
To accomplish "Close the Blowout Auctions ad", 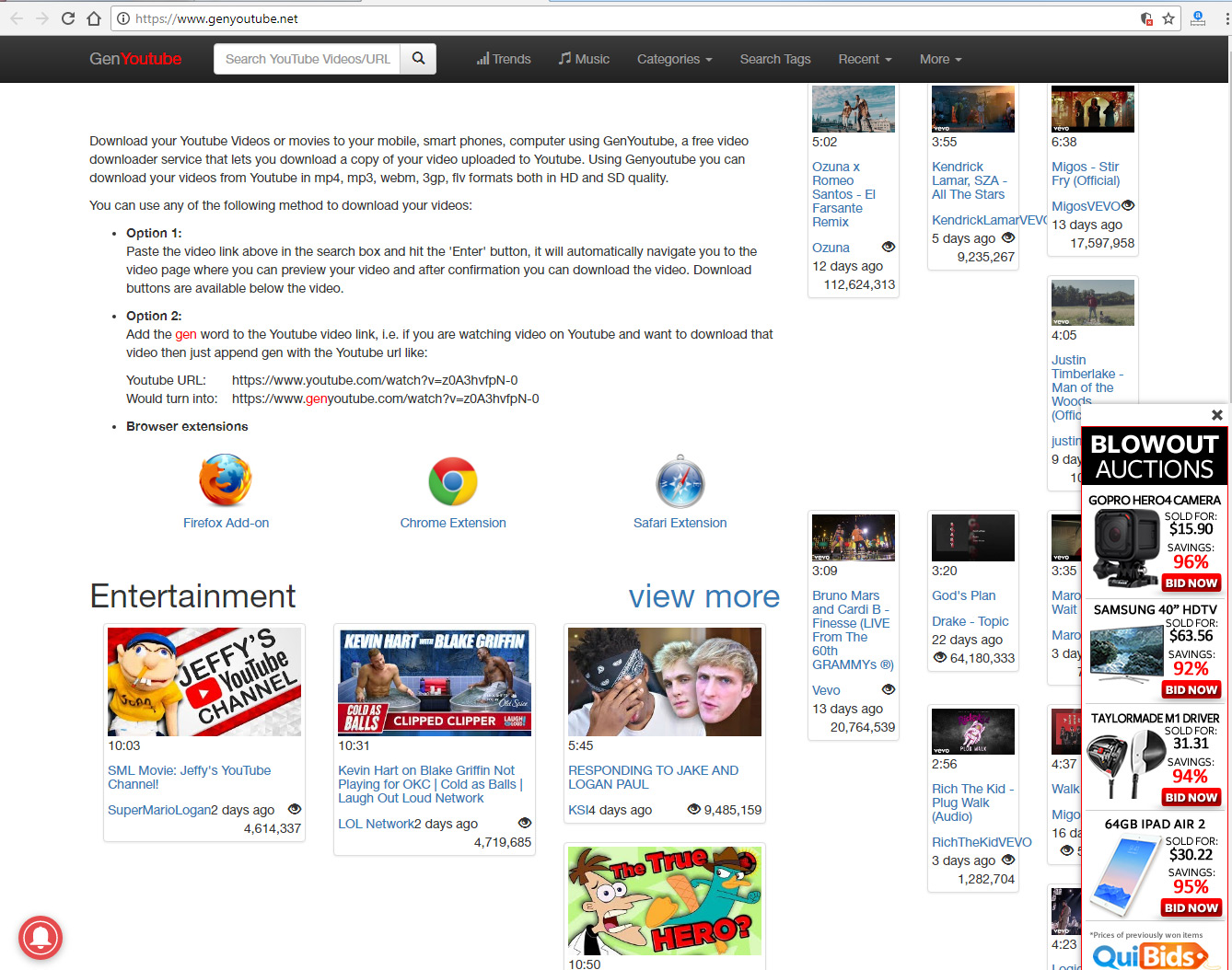I will pyautogui.click(x=1216, y=415).
